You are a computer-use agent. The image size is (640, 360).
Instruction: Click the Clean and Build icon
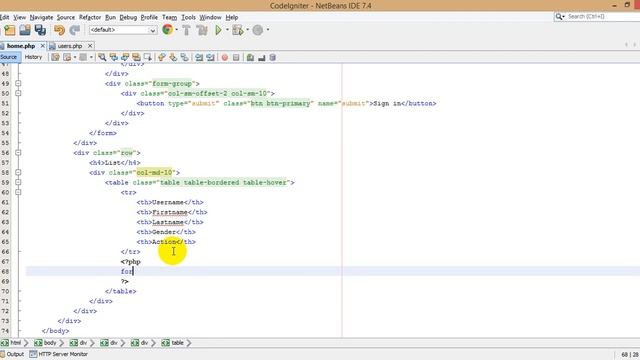tap(202, 30)
